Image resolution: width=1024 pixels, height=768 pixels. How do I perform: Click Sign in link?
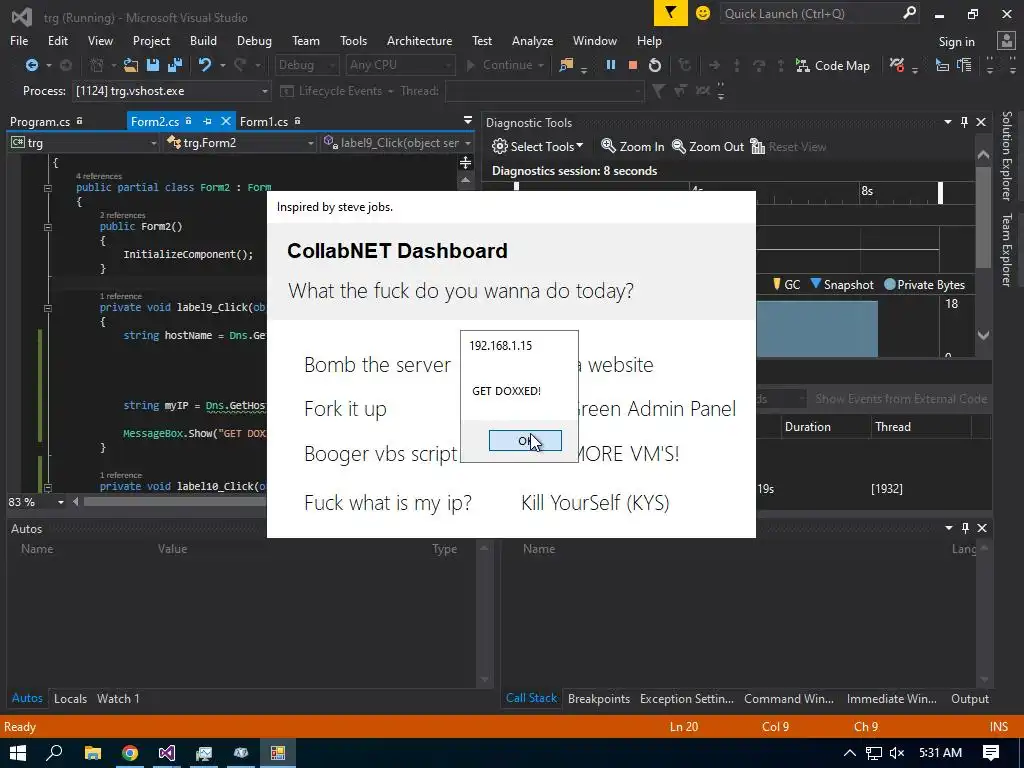pos(957,42)
